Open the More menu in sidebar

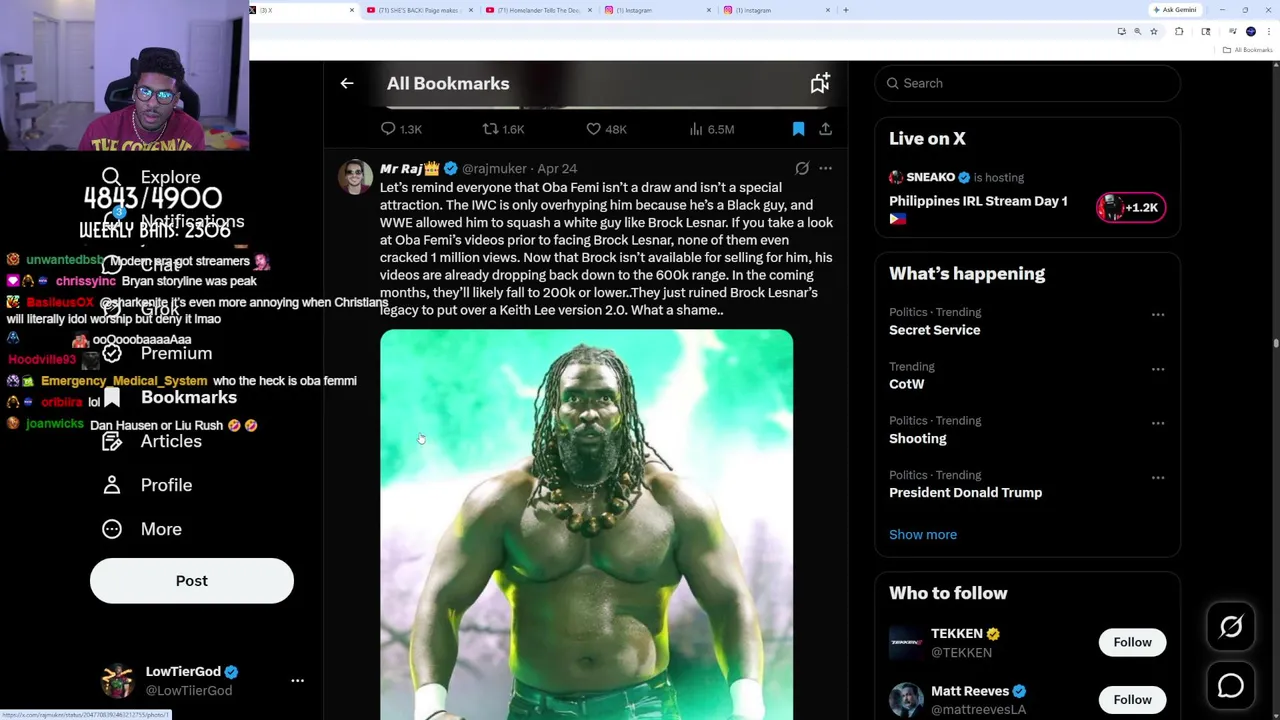142,529
